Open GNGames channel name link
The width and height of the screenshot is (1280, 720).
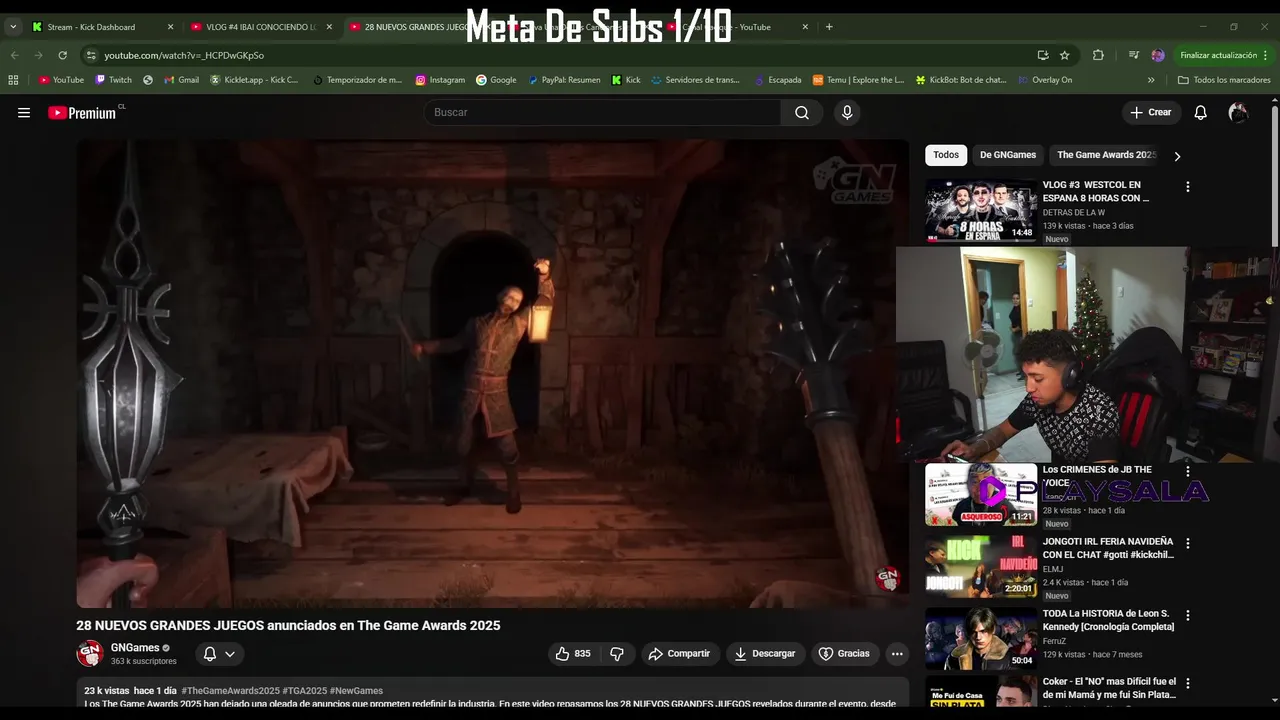[x=135, y=648]
